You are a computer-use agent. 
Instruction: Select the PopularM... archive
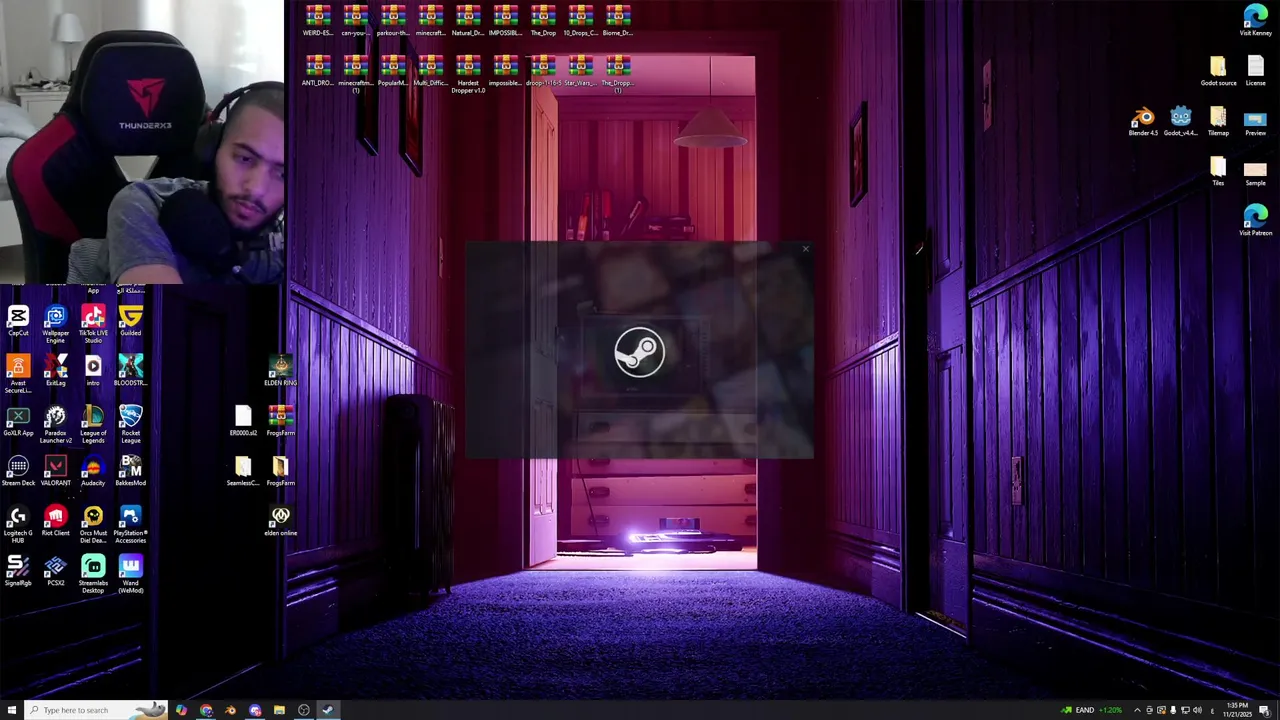tap(393, 71)
